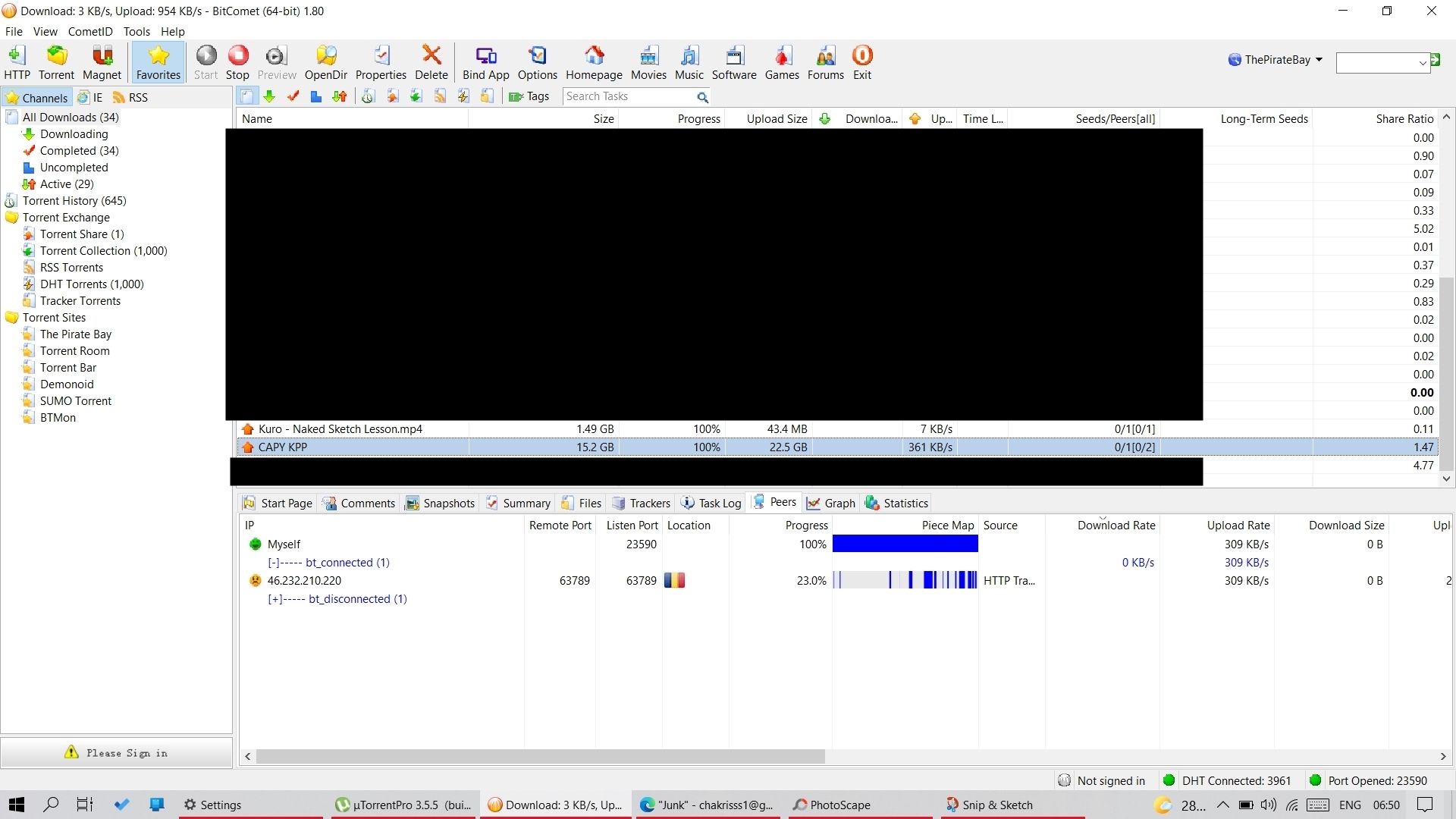
Task: Open the Bind App tool
Action: coord(485,62)
